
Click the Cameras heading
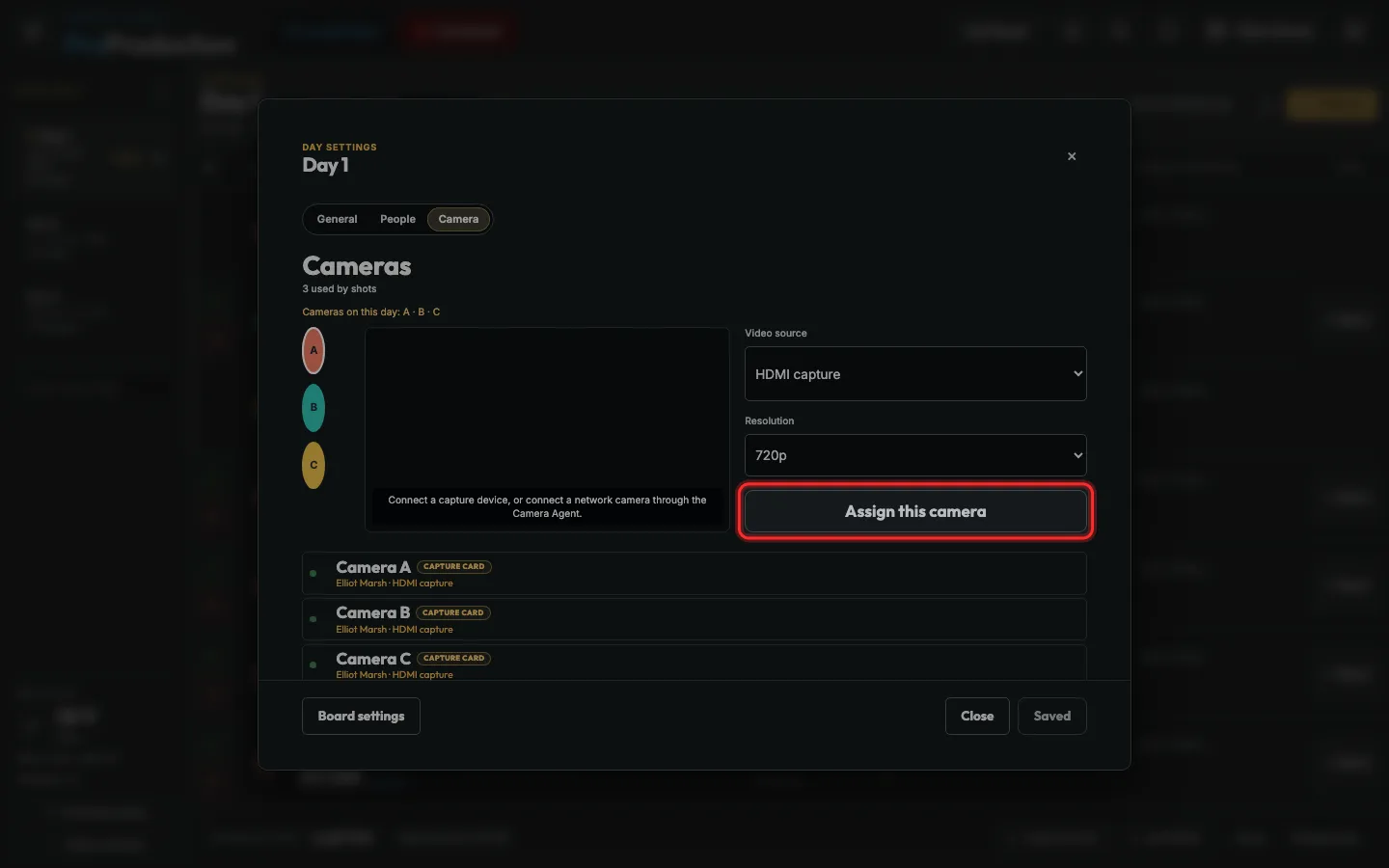[357, 266]
